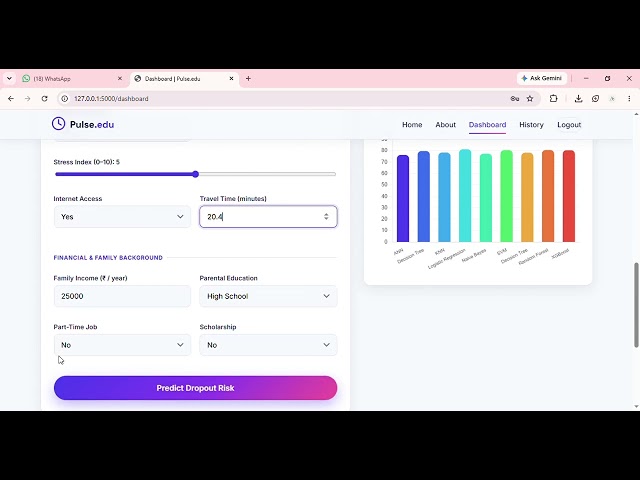This screenshot has height=480, width=640.
Task: Close the WhatsApp tab
Action: (x=120, y=78)
